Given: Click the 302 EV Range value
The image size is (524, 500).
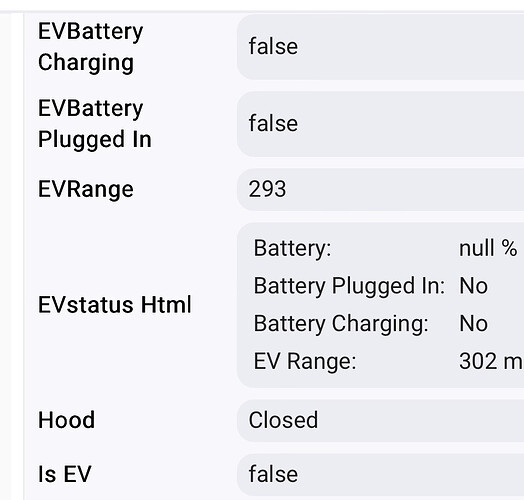Looking at the screenshot, I should pos(478,361).
